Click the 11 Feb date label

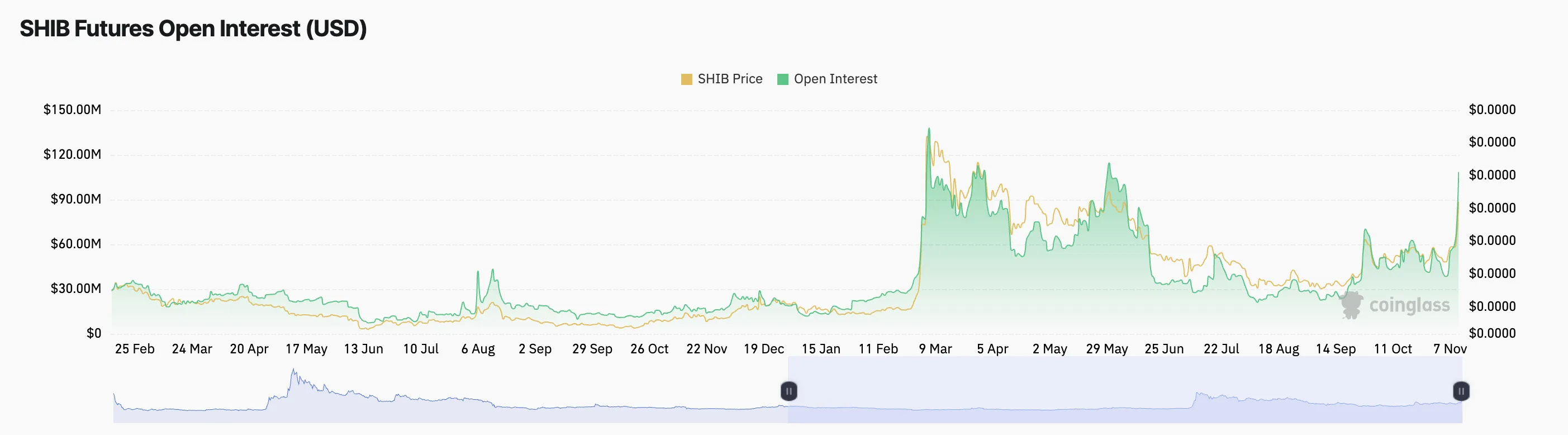pos(878,349)
